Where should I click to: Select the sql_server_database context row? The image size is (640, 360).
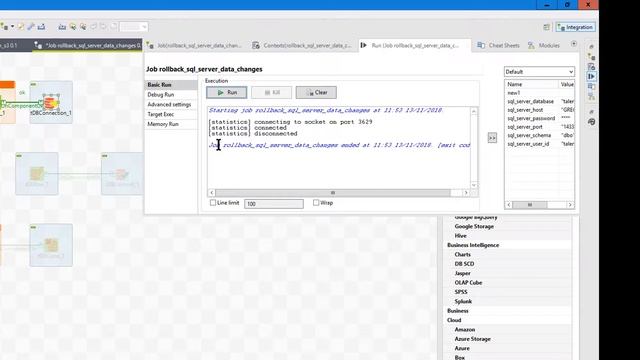point(539,101)
